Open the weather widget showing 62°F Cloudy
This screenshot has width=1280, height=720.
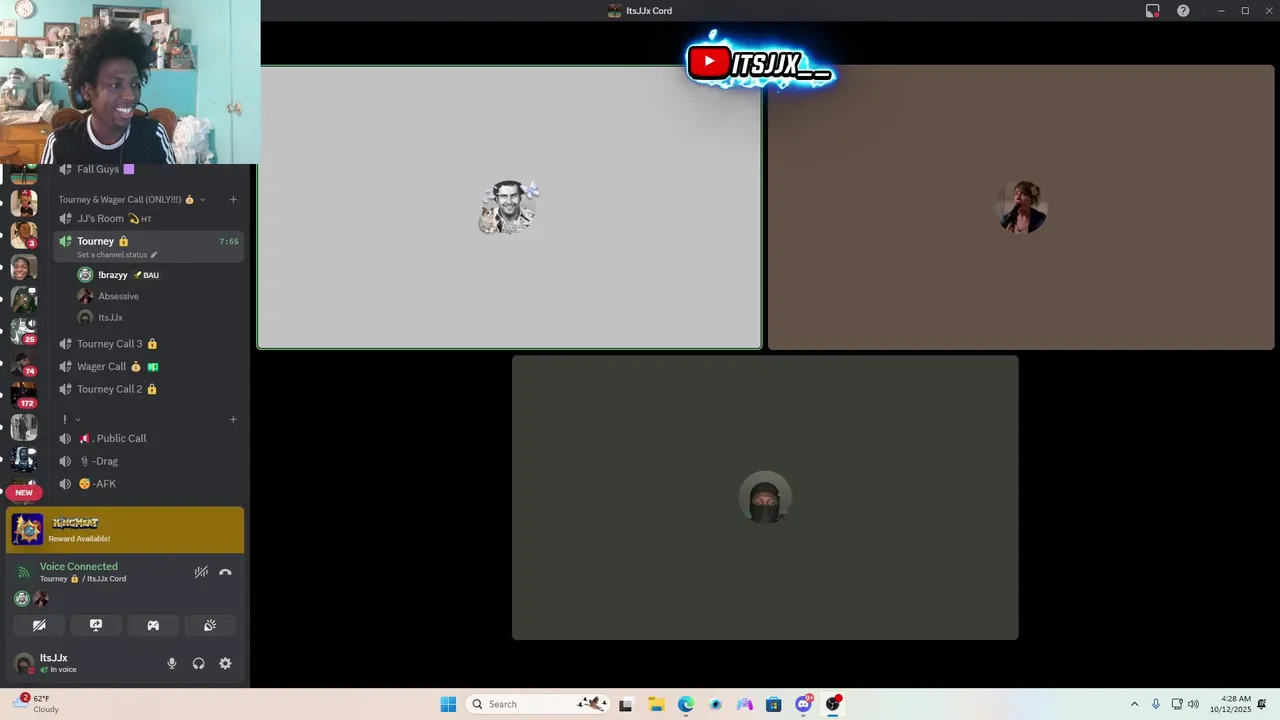click(37, 704)
